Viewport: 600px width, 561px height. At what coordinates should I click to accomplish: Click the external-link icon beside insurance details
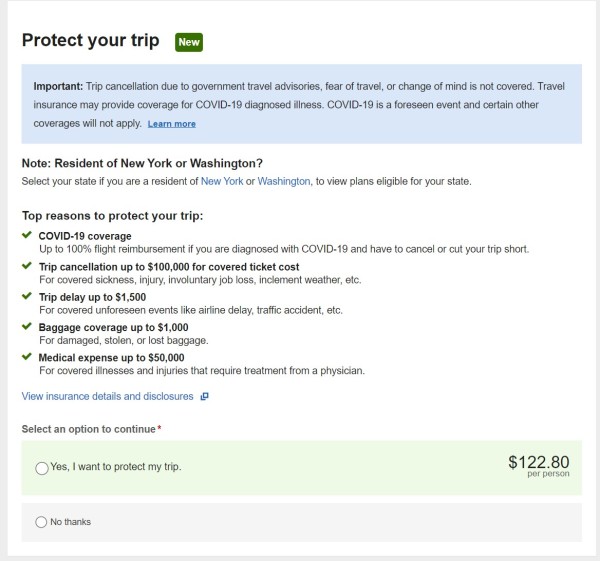pyautogui.click(x=204, y=396)
